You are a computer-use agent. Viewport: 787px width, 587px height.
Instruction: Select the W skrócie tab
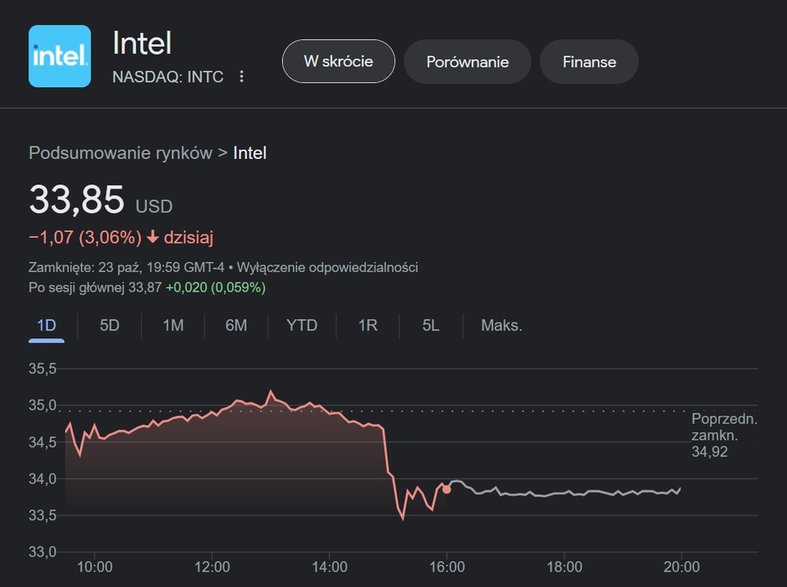338,61
